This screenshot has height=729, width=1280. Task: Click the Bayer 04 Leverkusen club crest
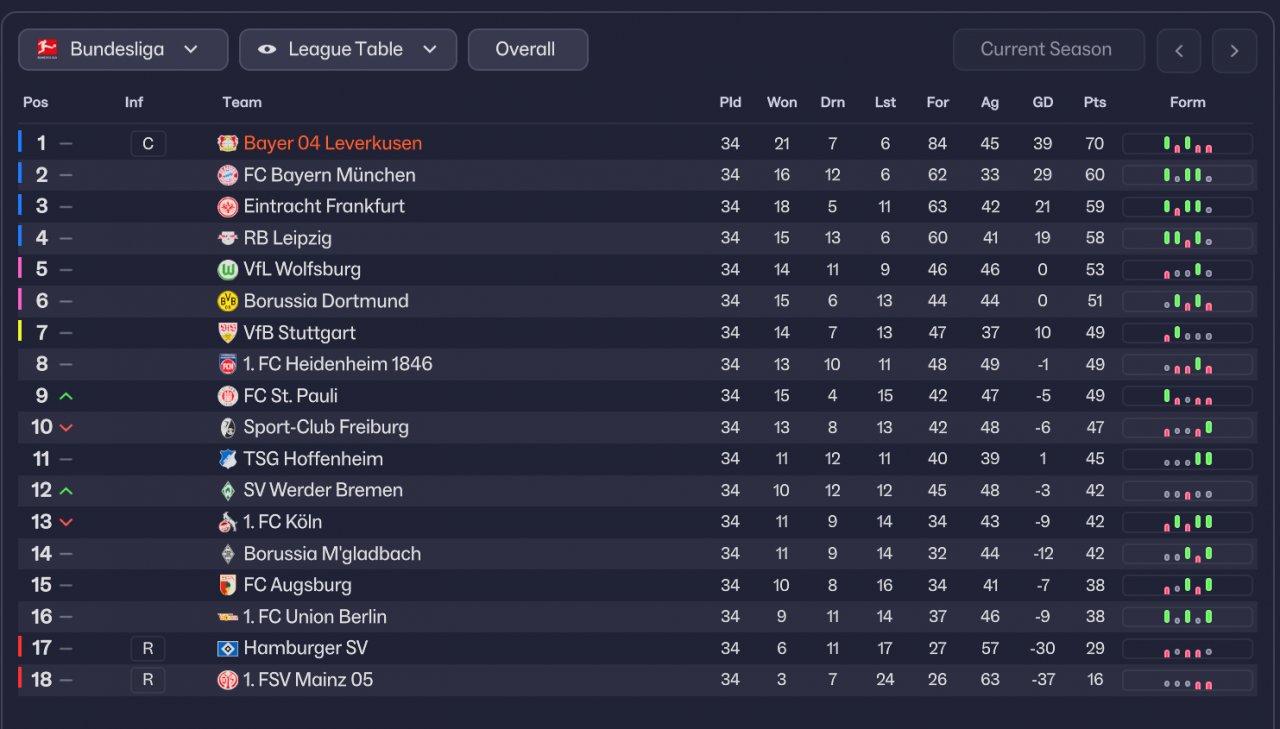click(x=228, y=143)
